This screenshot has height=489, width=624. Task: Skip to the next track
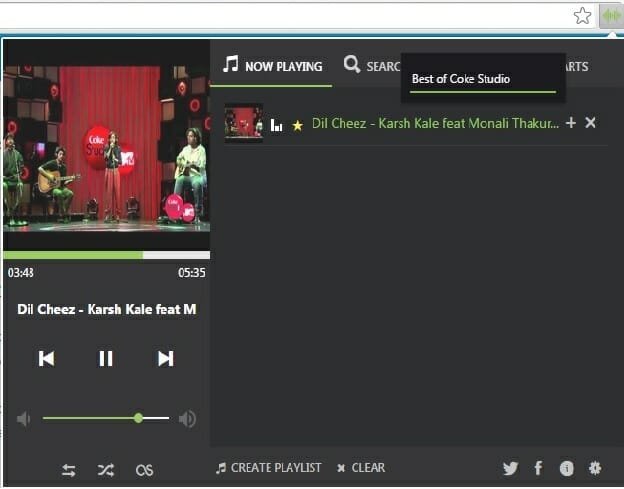click(x=166, y=358)
